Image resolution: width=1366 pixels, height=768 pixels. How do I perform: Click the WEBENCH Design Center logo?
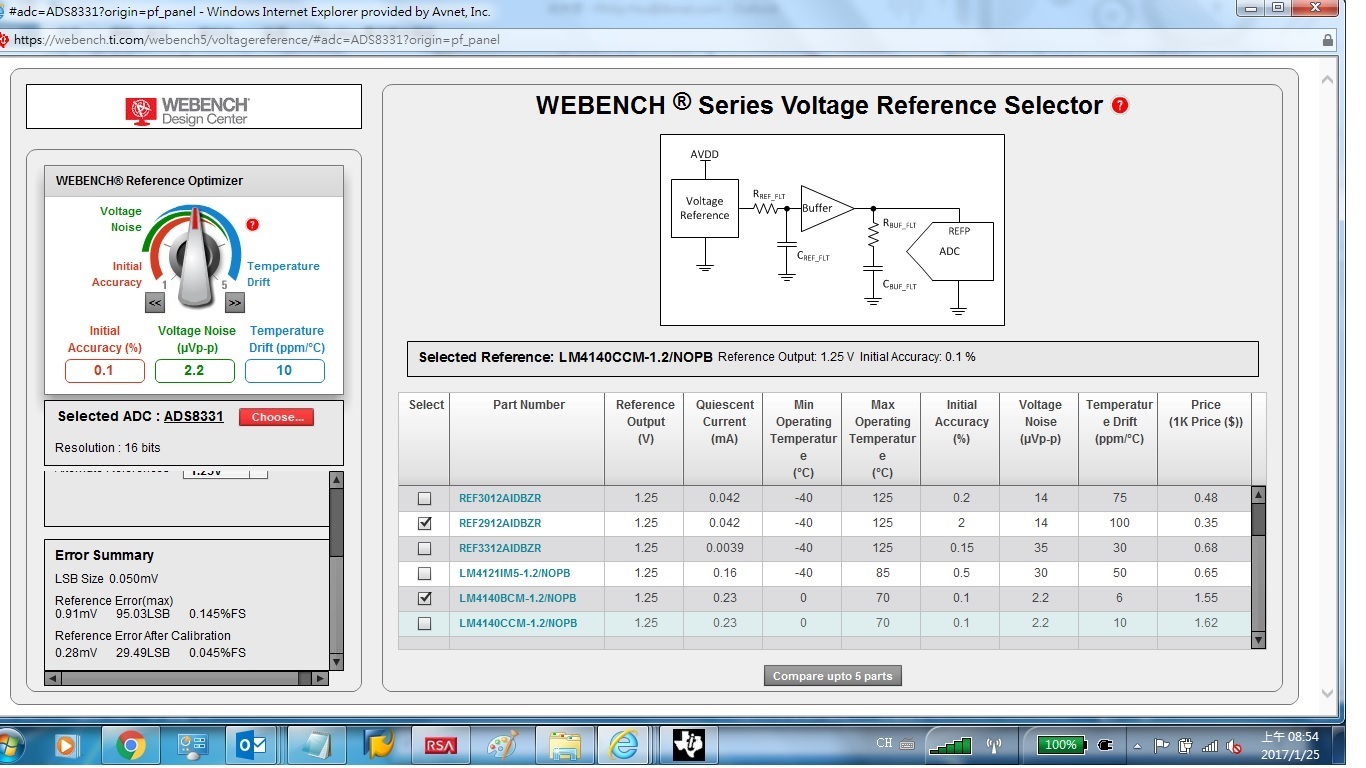[188, 109]
